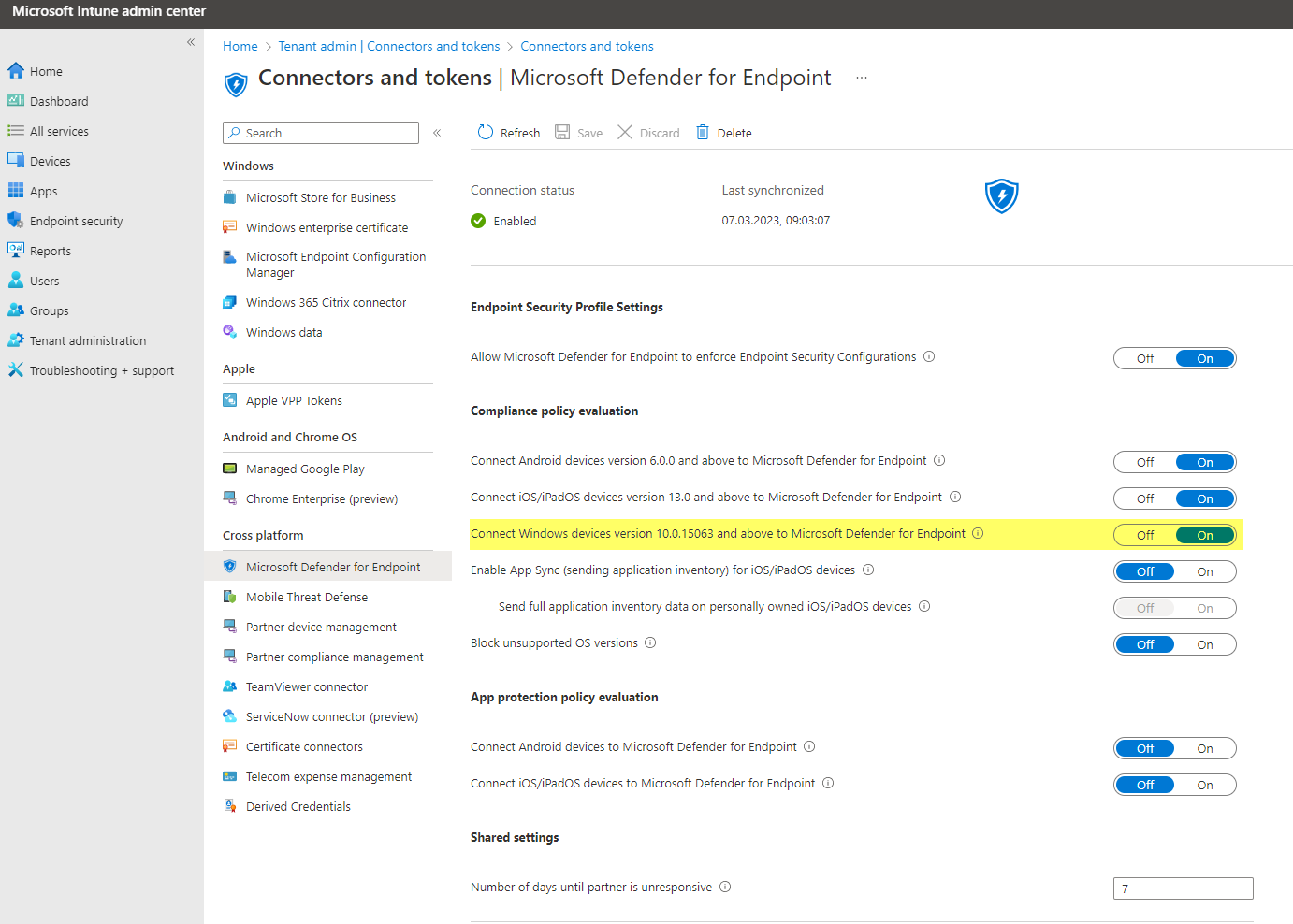1293x924 pixels.
Task: Click the Delete trash can icon
Action: [703, 133]
